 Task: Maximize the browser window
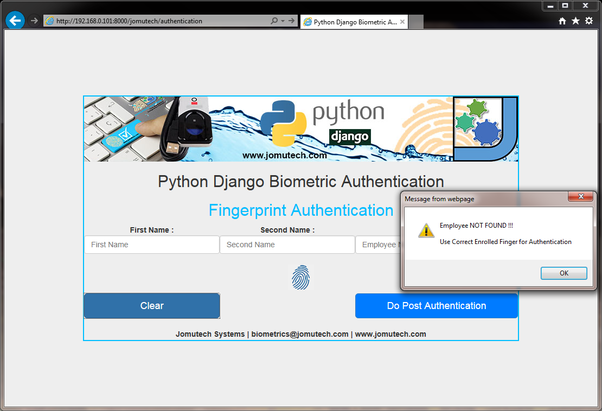(565, 6)
